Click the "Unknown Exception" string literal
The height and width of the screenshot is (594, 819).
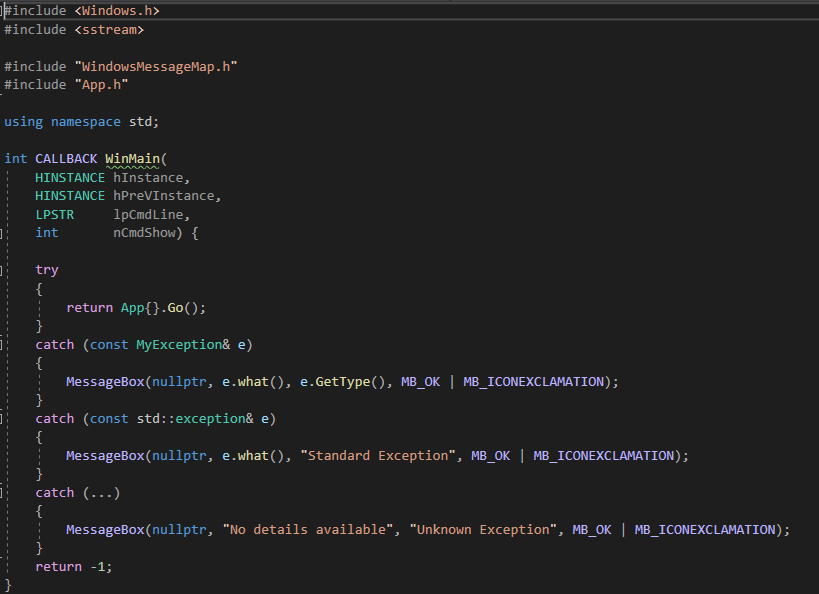[x=483, y=530]
